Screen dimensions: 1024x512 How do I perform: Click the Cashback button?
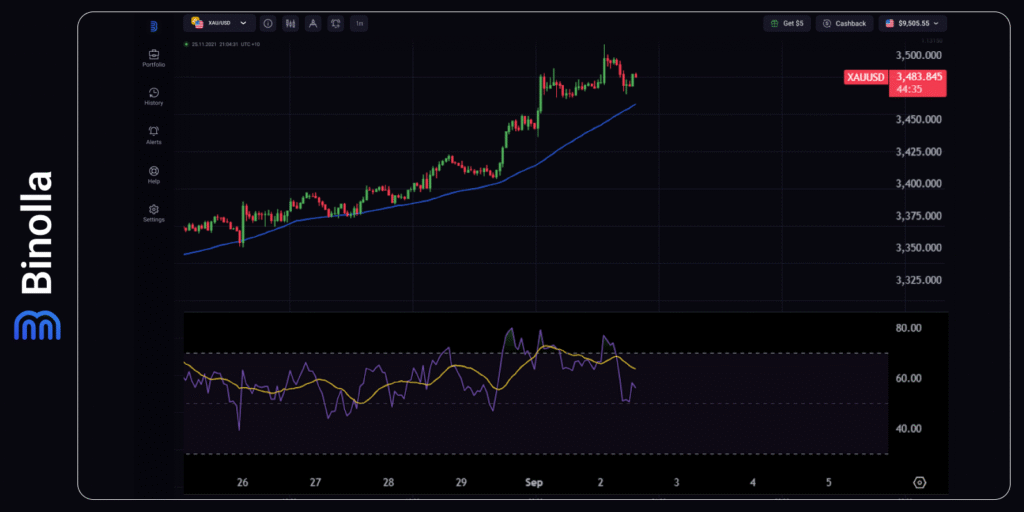point(845,23)
